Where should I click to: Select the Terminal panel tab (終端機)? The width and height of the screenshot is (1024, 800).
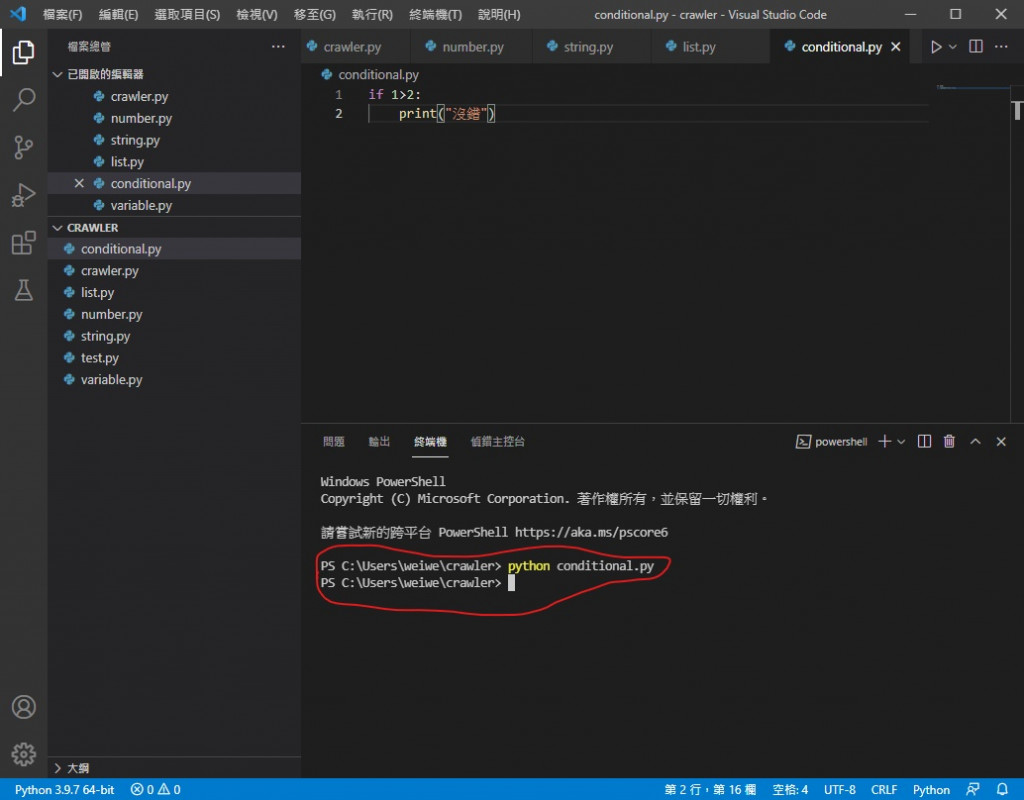430,442
